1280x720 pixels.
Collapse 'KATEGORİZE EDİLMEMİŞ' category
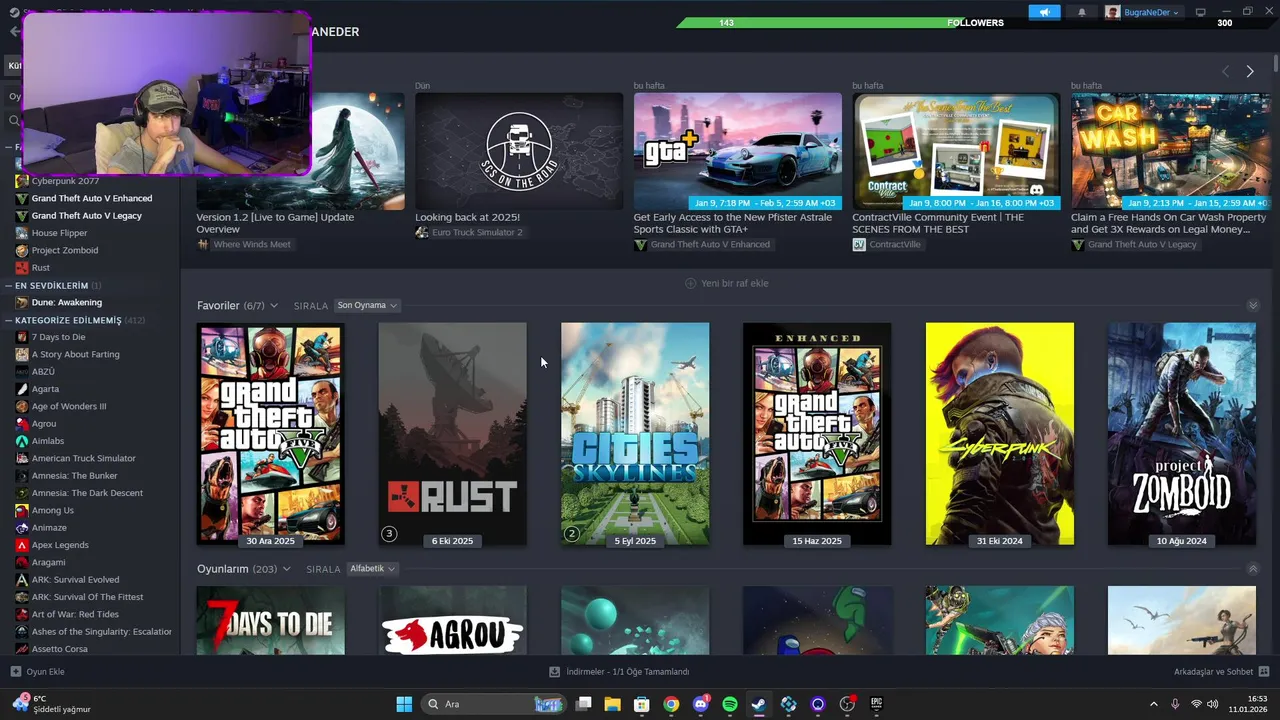(x=9, y=320)
